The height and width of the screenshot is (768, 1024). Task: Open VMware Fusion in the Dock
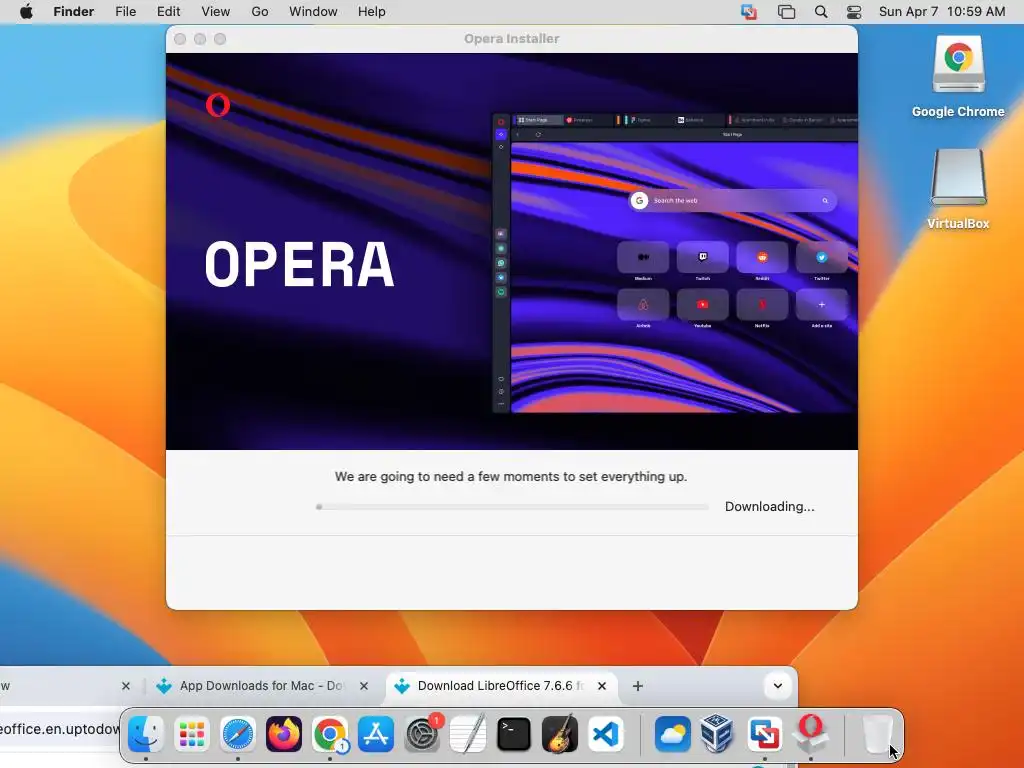[764, 734]
